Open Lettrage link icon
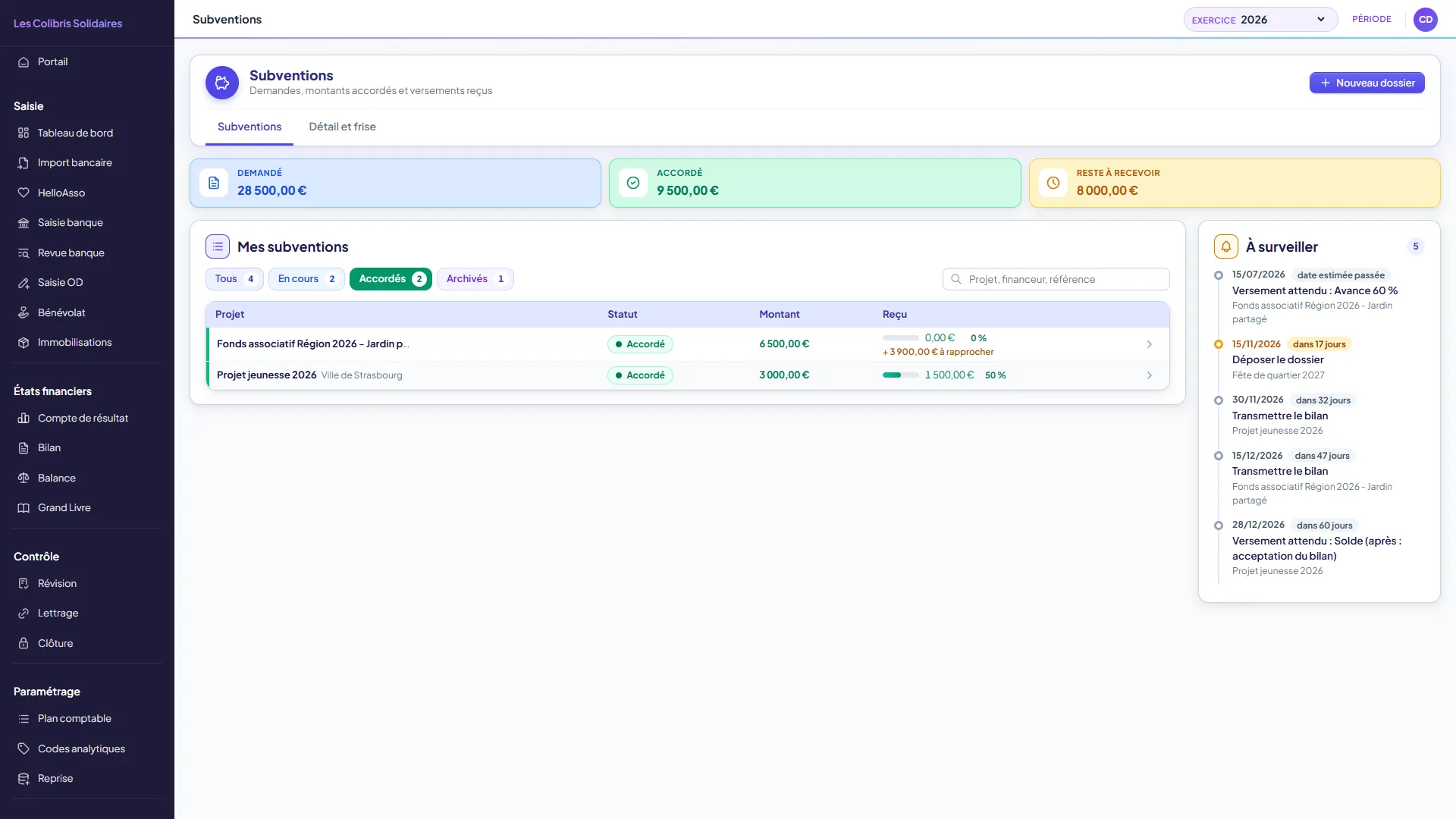 (24, 613)
